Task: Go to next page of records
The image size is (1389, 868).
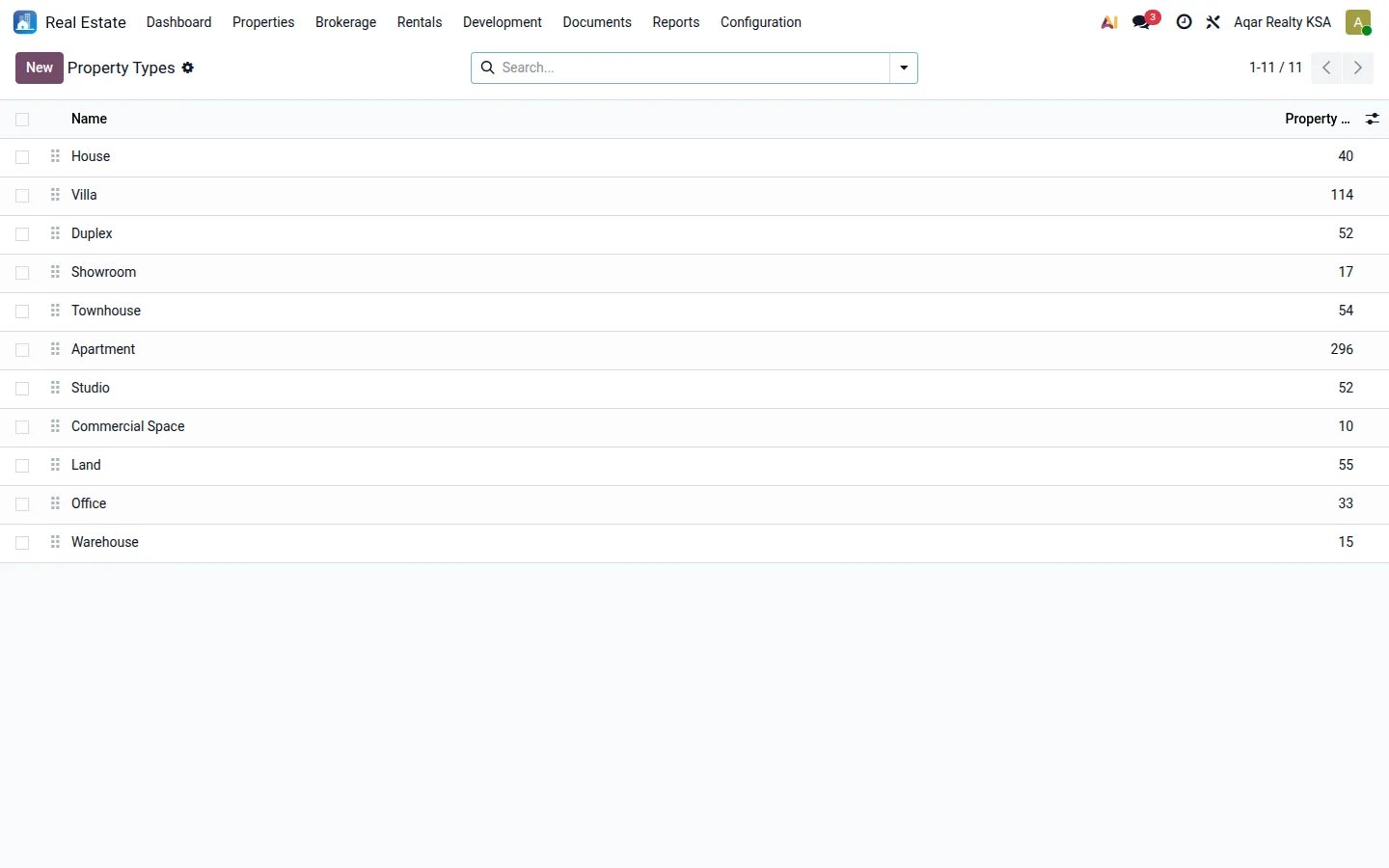Action: click(1358, 68)
